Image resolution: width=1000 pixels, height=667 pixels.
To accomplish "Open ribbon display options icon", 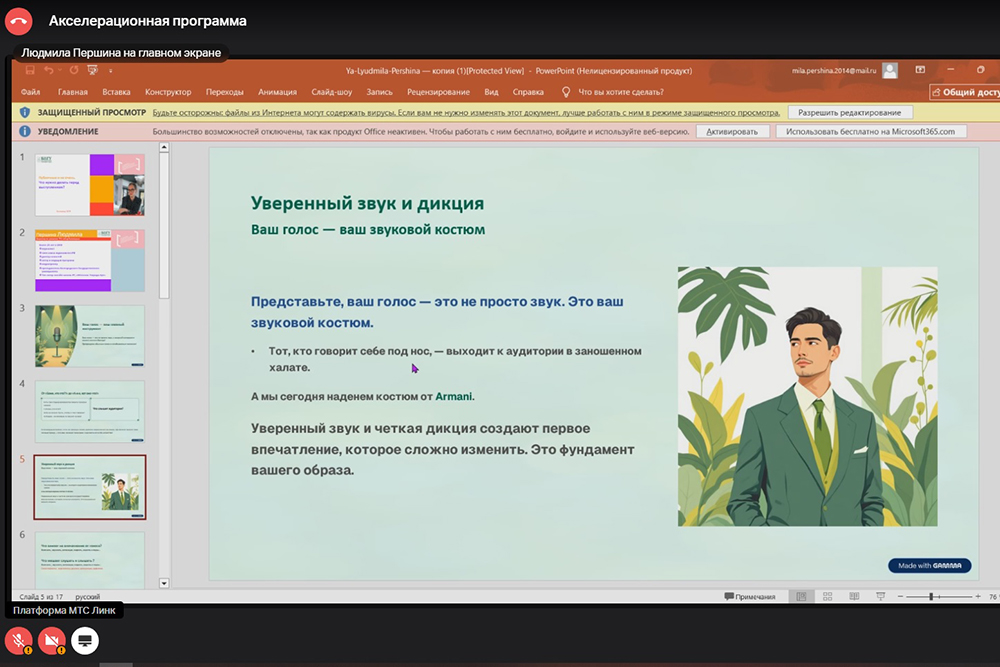I will coord(920,70).
